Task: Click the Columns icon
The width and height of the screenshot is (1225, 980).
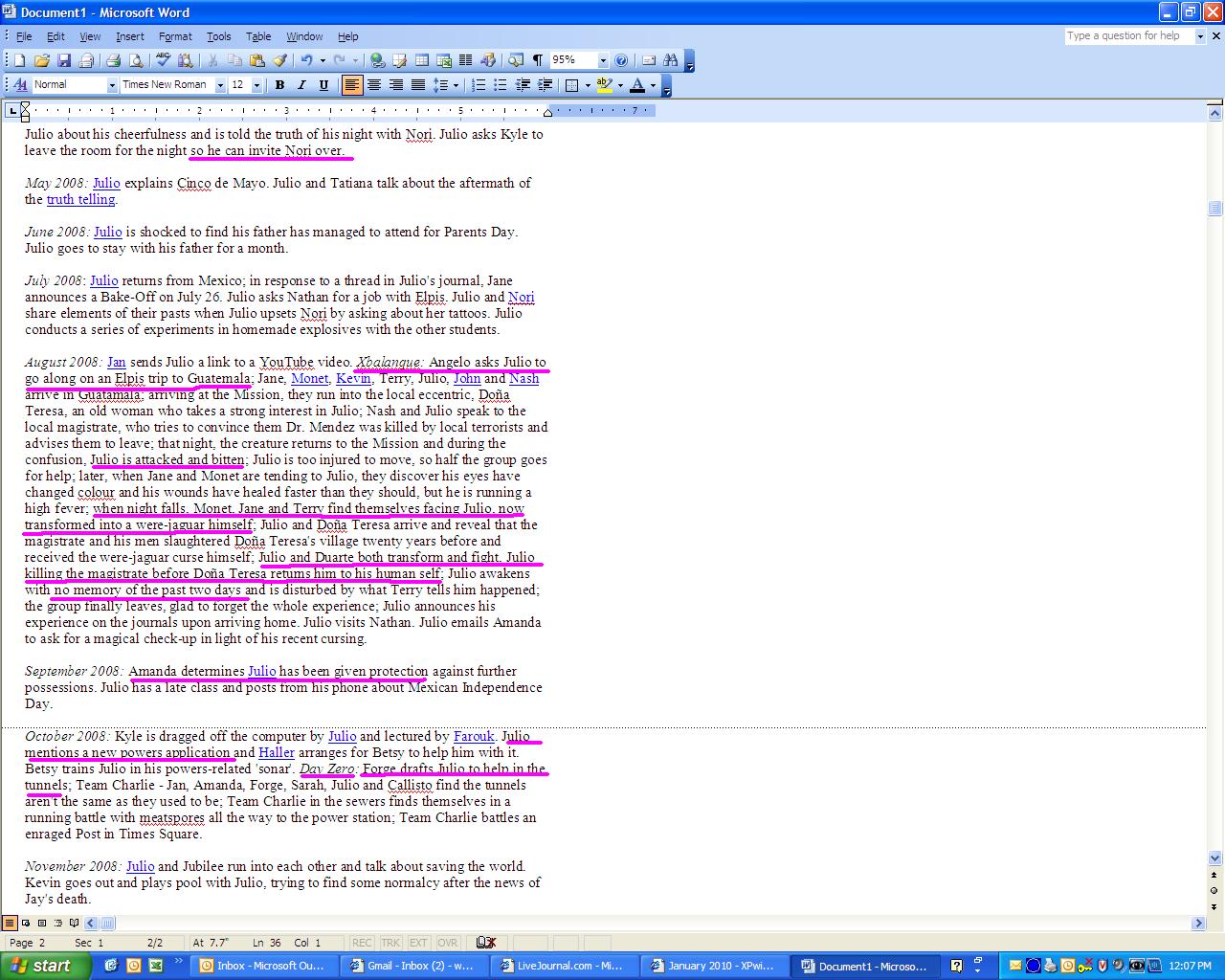Action: pyautogui.click(x=466, y=60)
